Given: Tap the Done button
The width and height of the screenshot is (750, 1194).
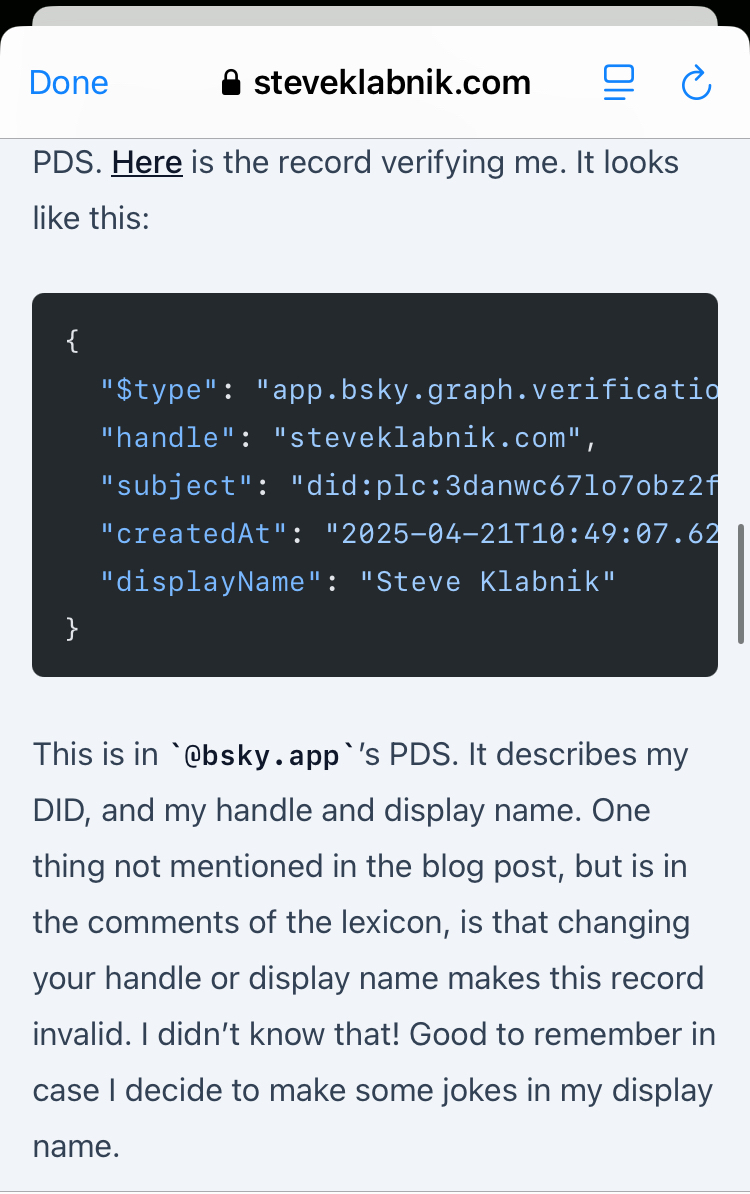Looking at the screenshot, I should pyautogui.click(x=69, y=82).
